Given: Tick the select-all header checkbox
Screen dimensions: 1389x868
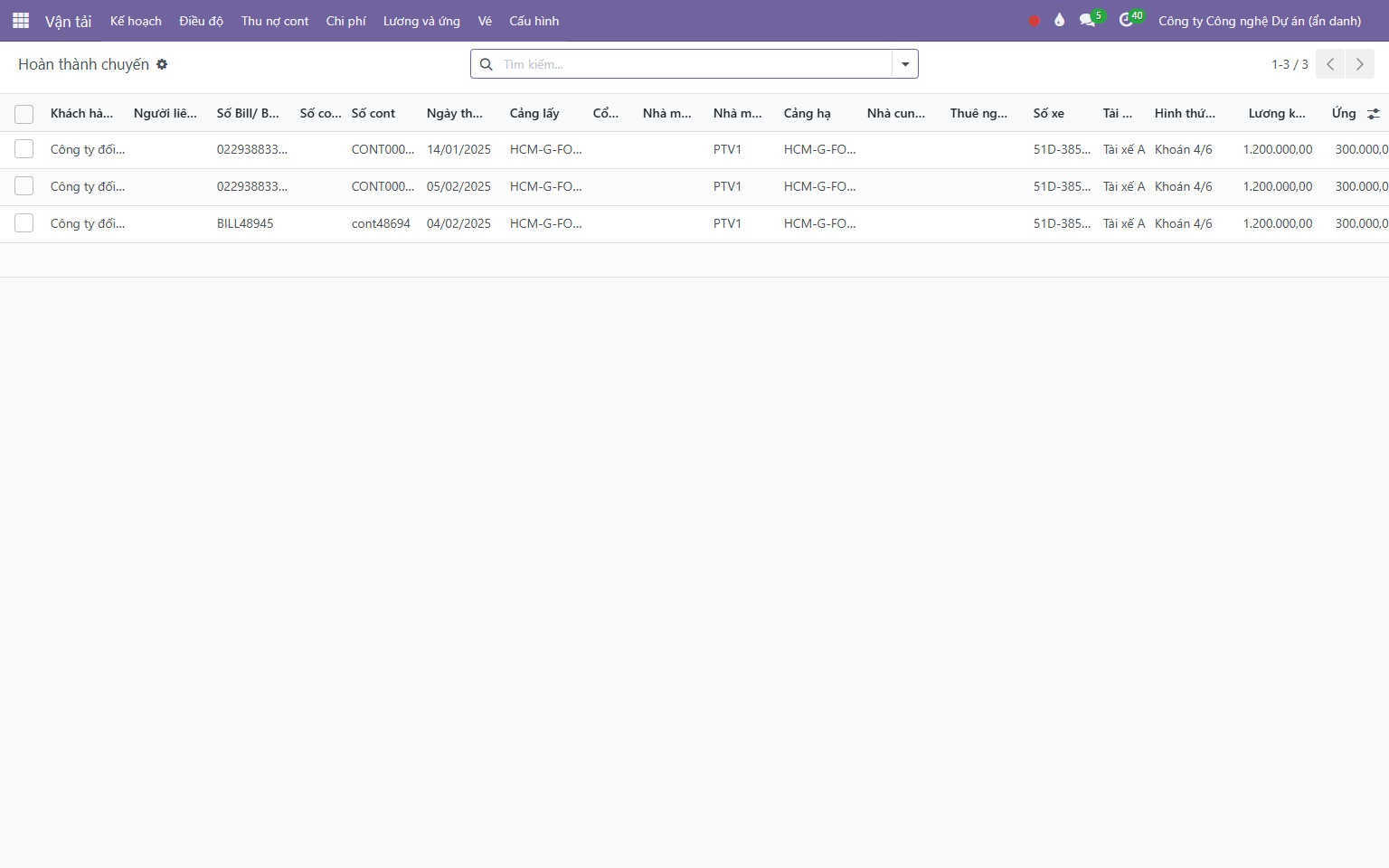Looking at the screenshot, I should tap(24, 114).
